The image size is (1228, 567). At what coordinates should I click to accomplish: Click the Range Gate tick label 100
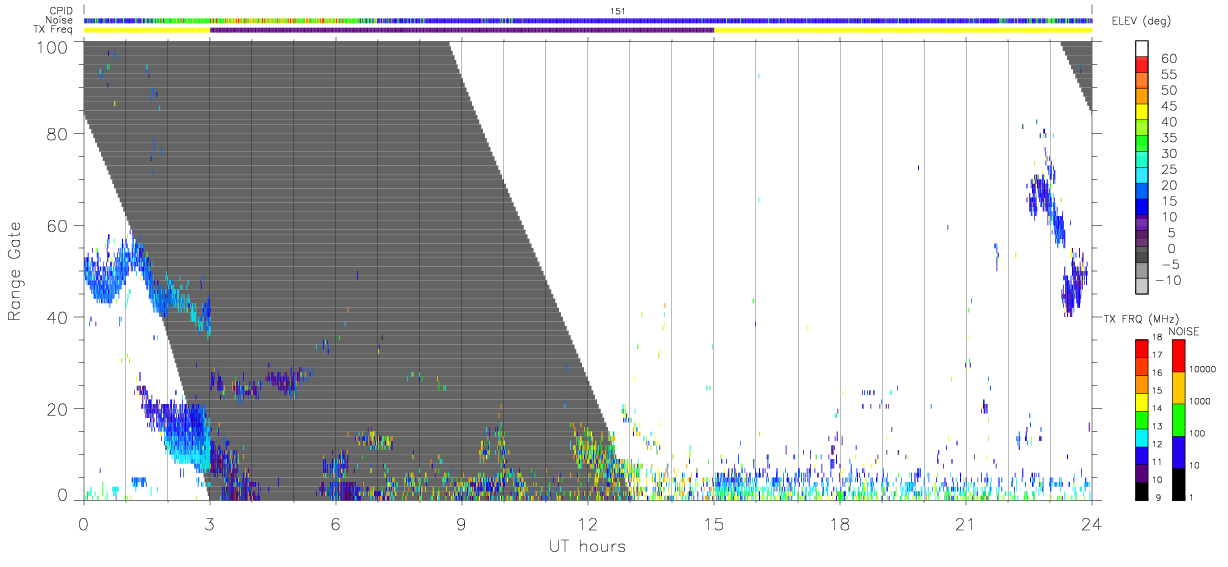tap(54, 46)
